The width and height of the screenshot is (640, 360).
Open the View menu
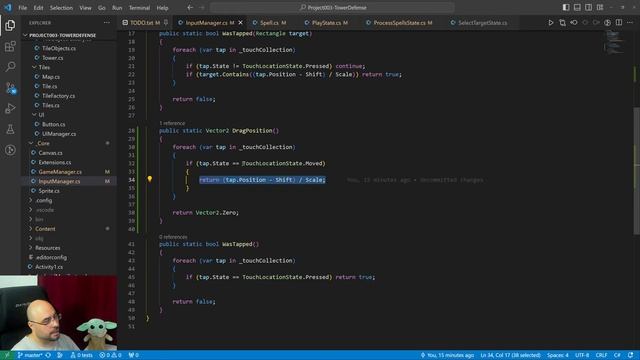pyautogui.click(x=85, y=8)
